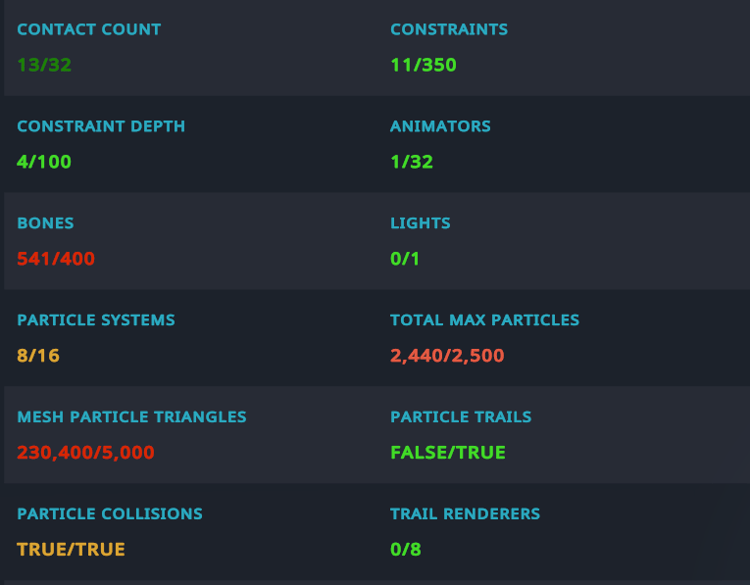
Task: Click the Particle Systems label
Action: pos(96,320)
